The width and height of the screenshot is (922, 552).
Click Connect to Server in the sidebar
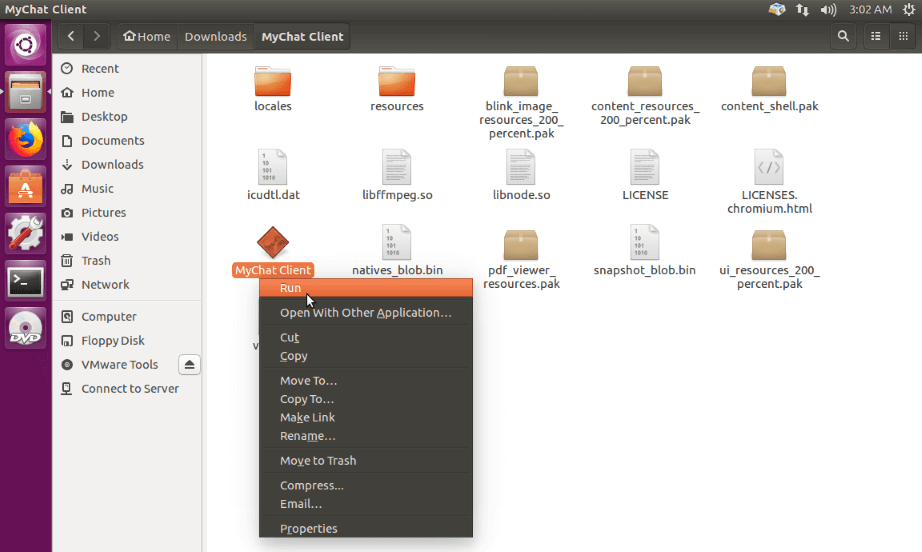coord(130,389)
